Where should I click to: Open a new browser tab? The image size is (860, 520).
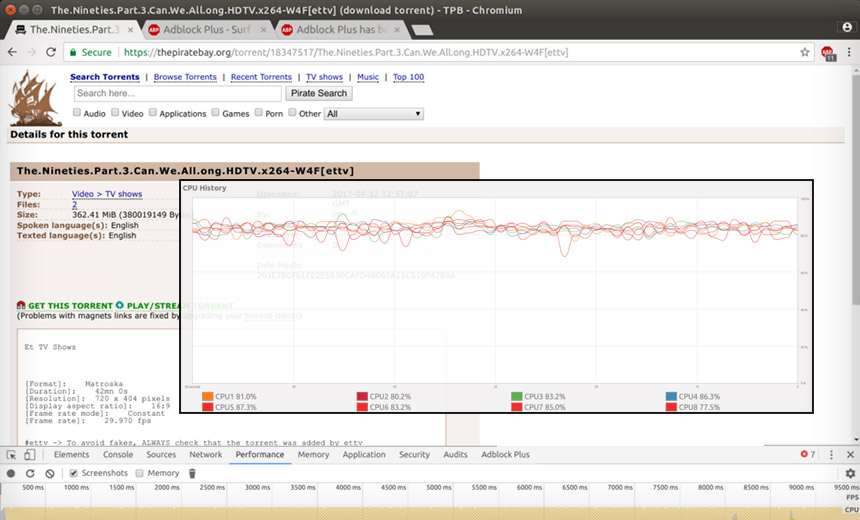(x=422, y=30)
